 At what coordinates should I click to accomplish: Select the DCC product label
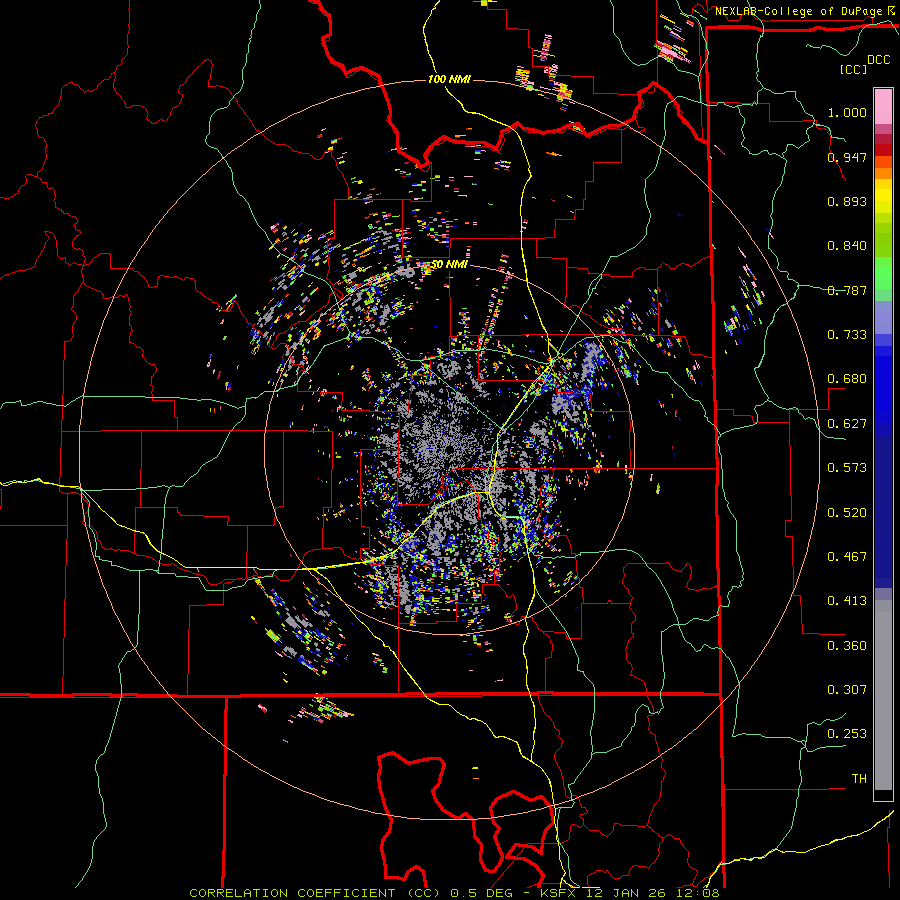click(878, 60)
